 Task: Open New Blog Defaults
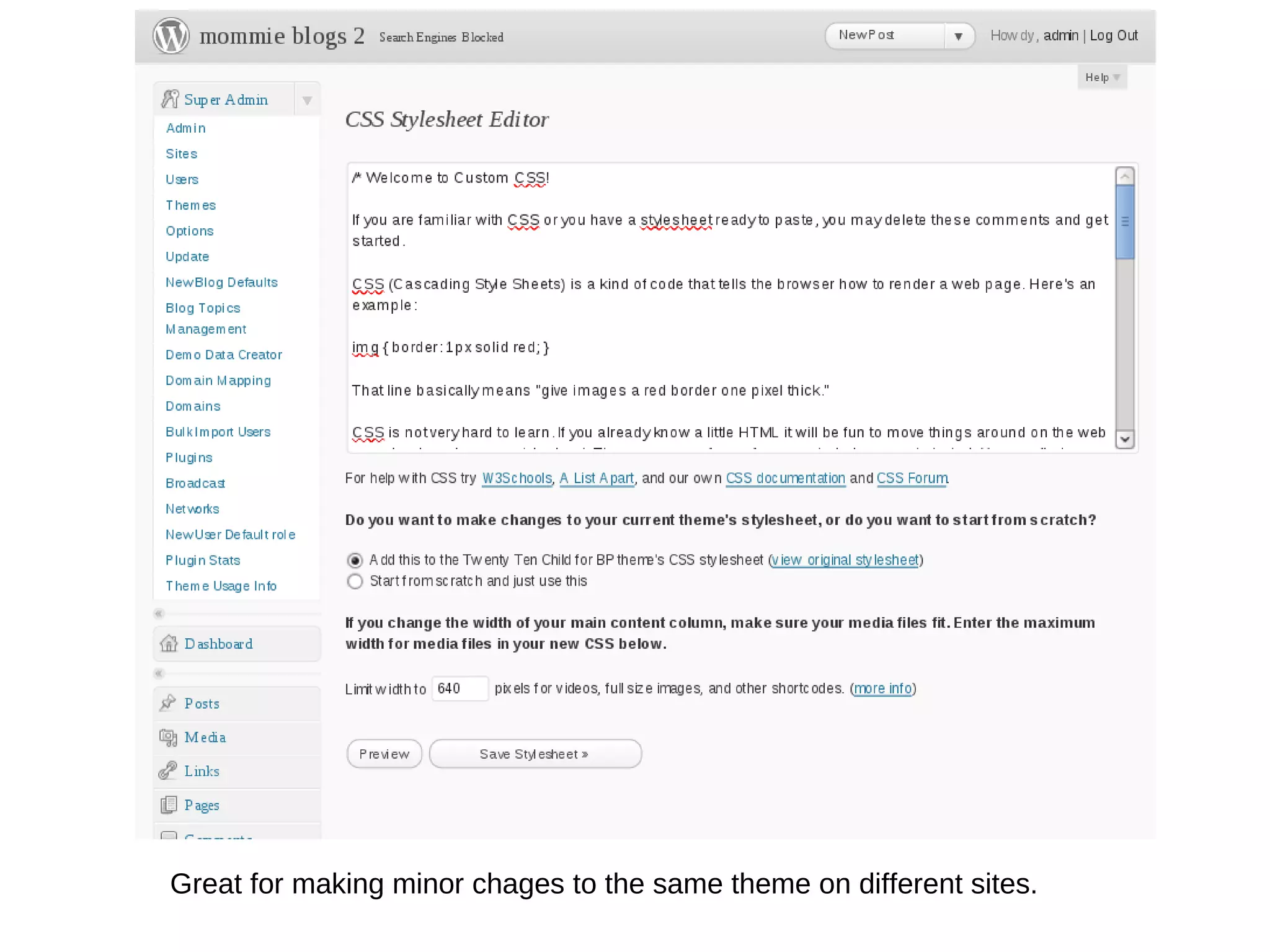click(221, 282)
